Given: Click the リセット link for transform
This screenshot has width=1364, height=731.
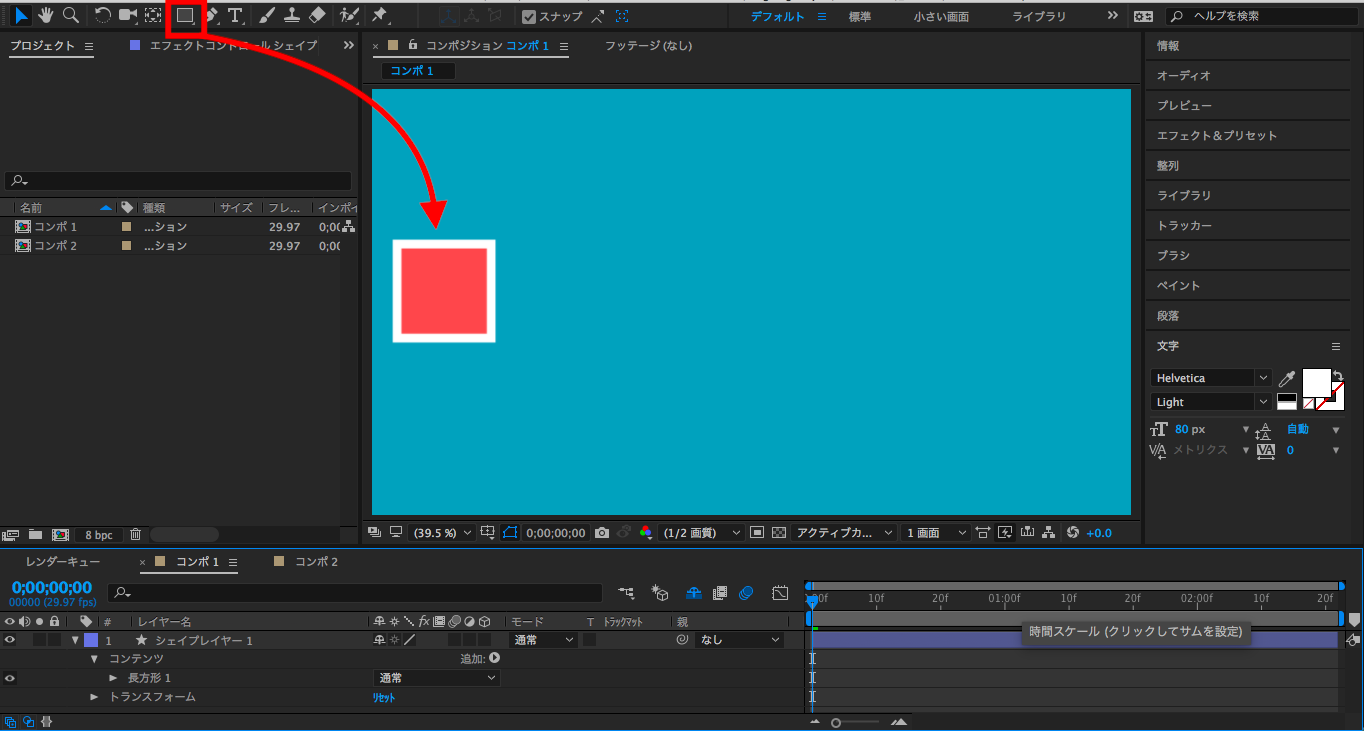Looking at the screenshot, I should tap(384, 698).
